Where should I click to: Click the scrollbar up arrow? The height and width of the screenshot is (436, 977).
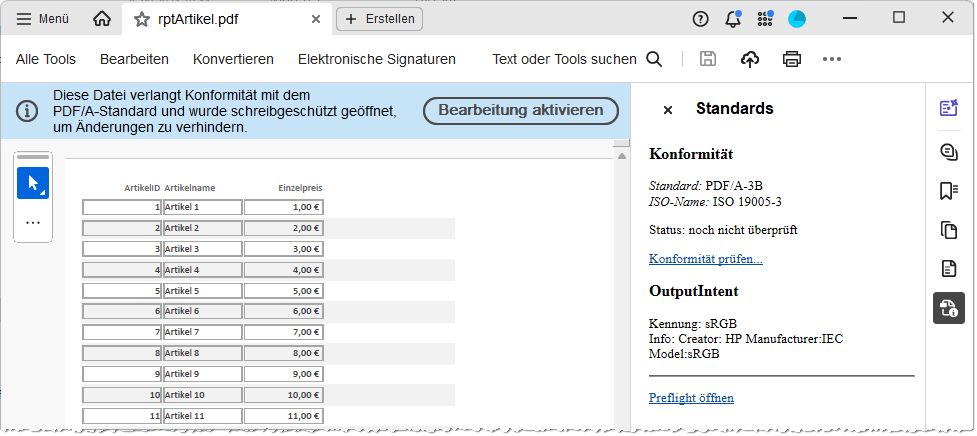622,155
